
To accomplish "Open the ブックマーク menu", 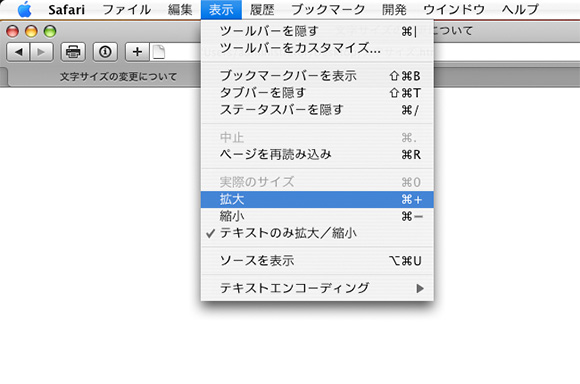I will click(328, 9).
